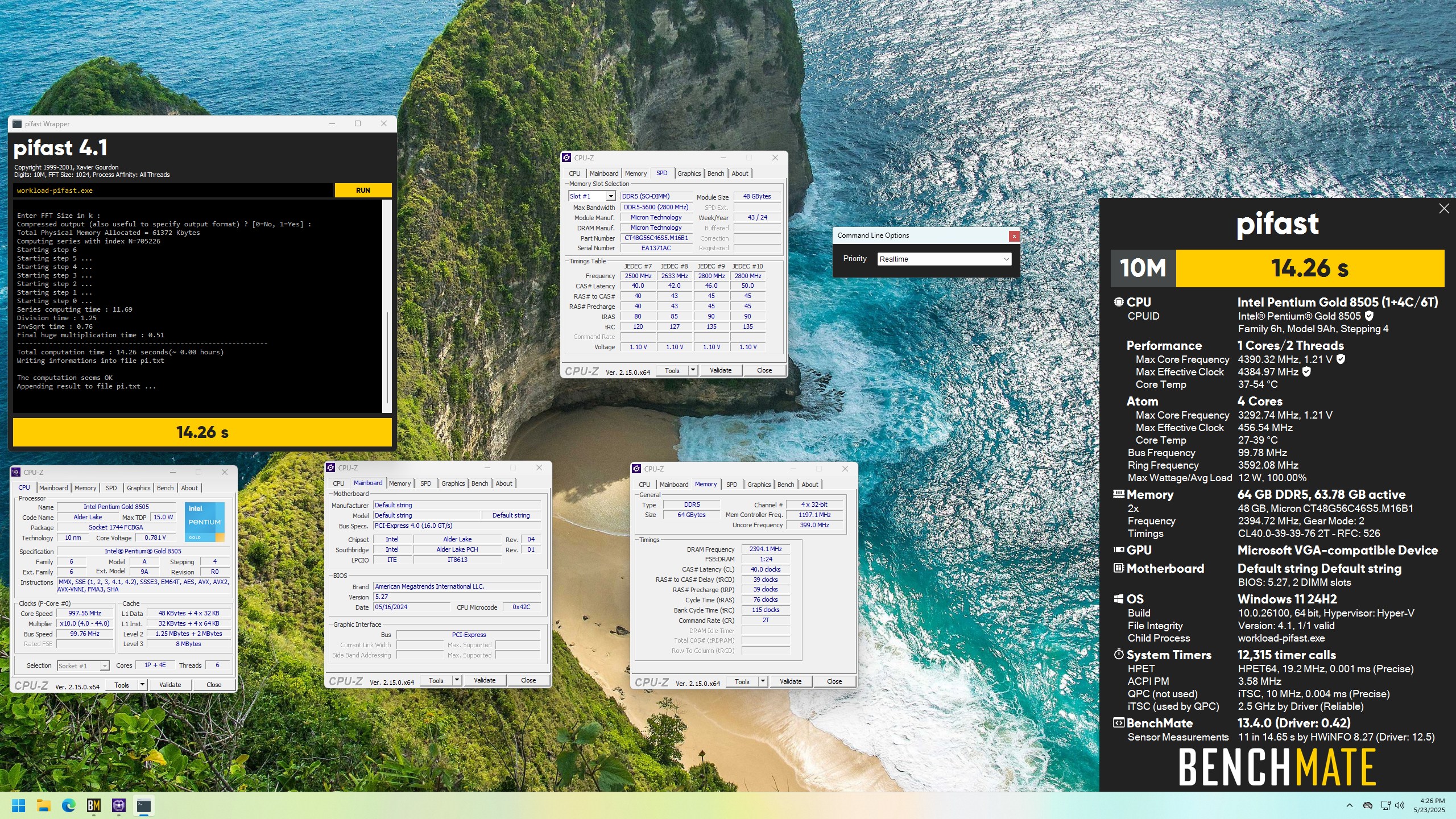Image resolution: width=1456 pixels, height=819 pixels.
Task: Show hidden system tray icons
Action: [x=1350, y=805]
